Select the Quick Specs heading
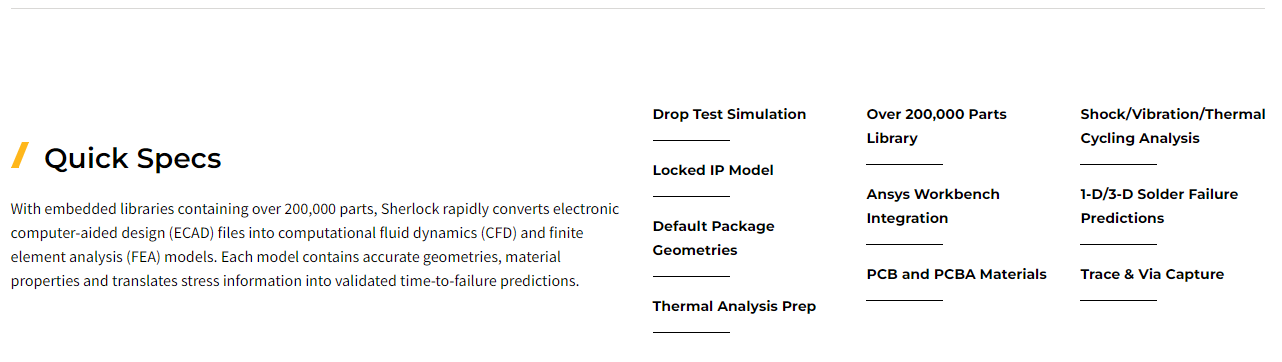 pyautogui.click(x=132, y=158)
